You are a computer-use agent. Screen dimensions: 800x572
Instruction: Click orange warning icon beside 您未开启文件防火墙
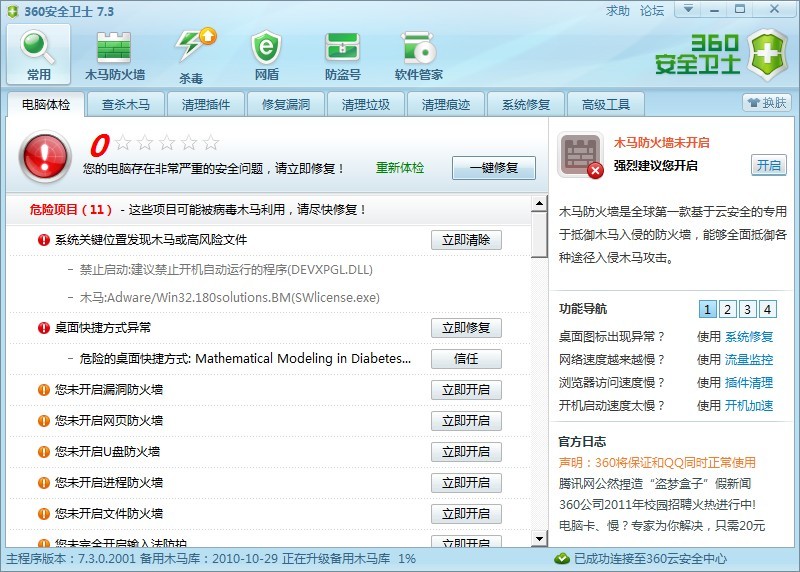point(44,514)
